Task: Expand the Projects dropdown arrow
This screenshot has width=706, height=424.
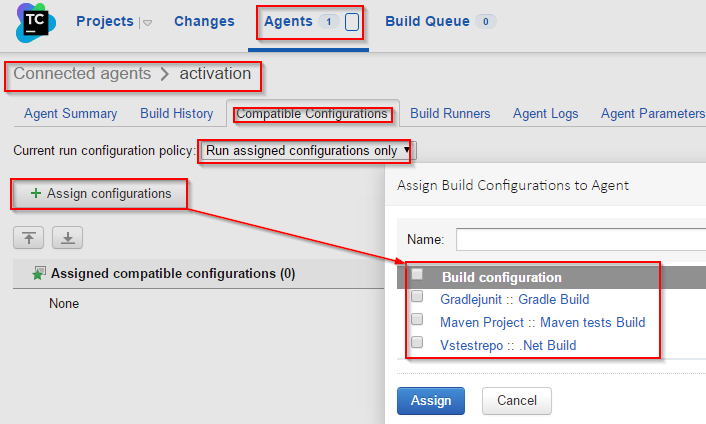Action: (147, 23)
